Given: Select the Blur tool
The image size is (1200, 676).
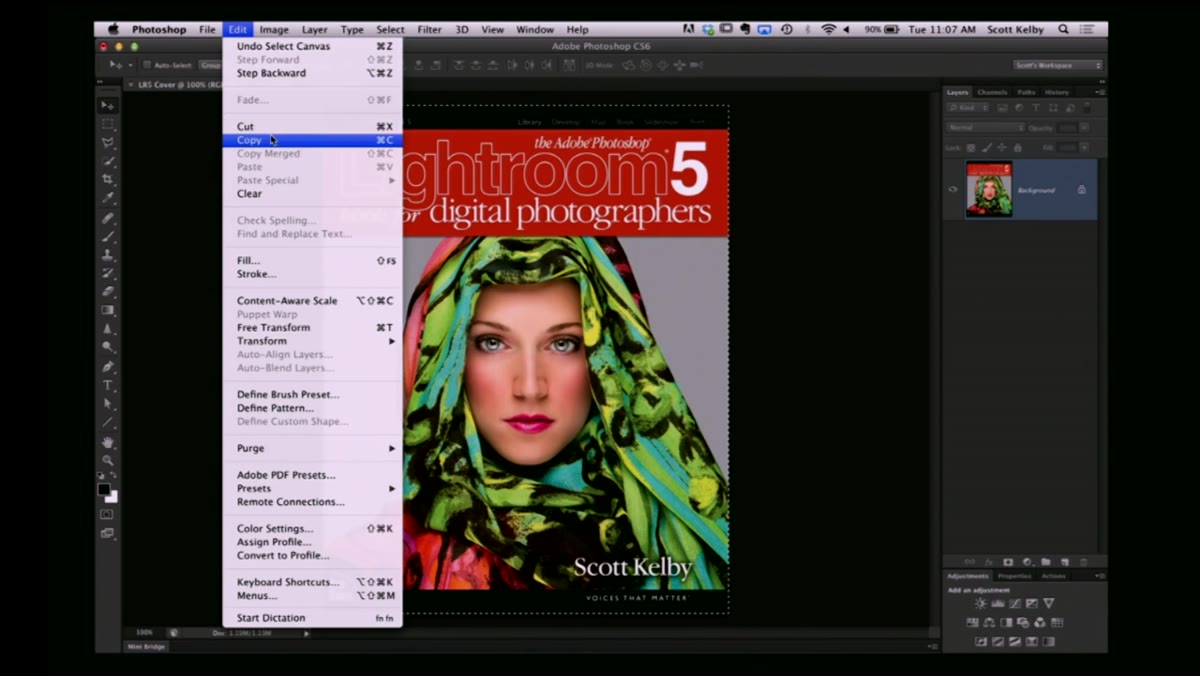Looking at the screenshot, I should tap(107, 329).
